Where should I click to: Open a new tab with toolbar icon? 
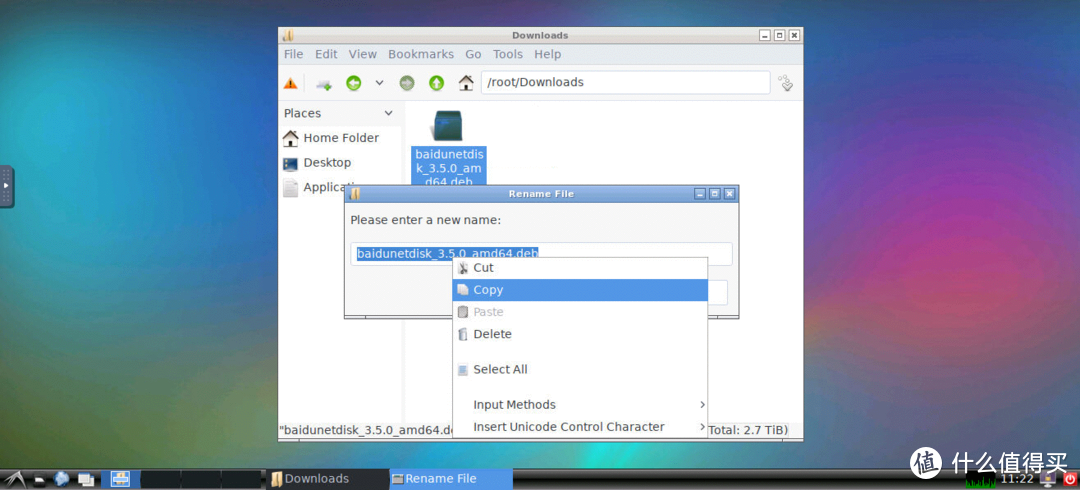[324, 83]
